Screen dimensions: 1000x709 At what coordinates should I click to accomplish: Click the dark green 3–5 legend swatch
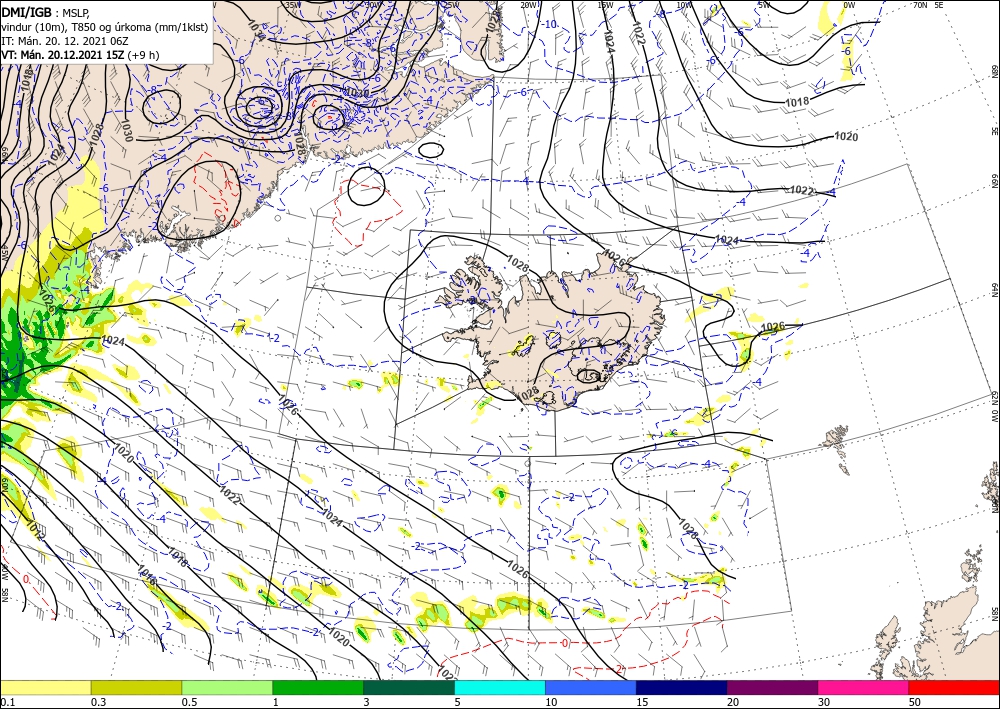click(x=409, y=687)
